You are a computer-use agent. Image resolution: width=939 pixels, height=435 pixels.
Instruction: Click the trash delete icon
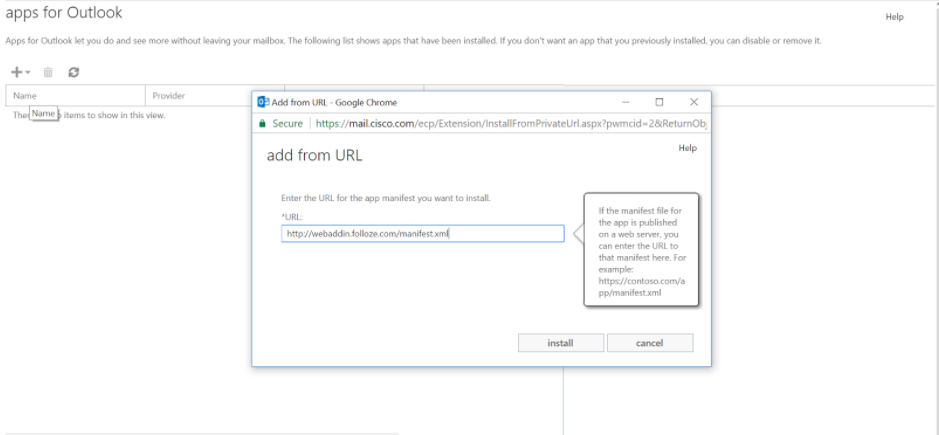coord(48,72)
